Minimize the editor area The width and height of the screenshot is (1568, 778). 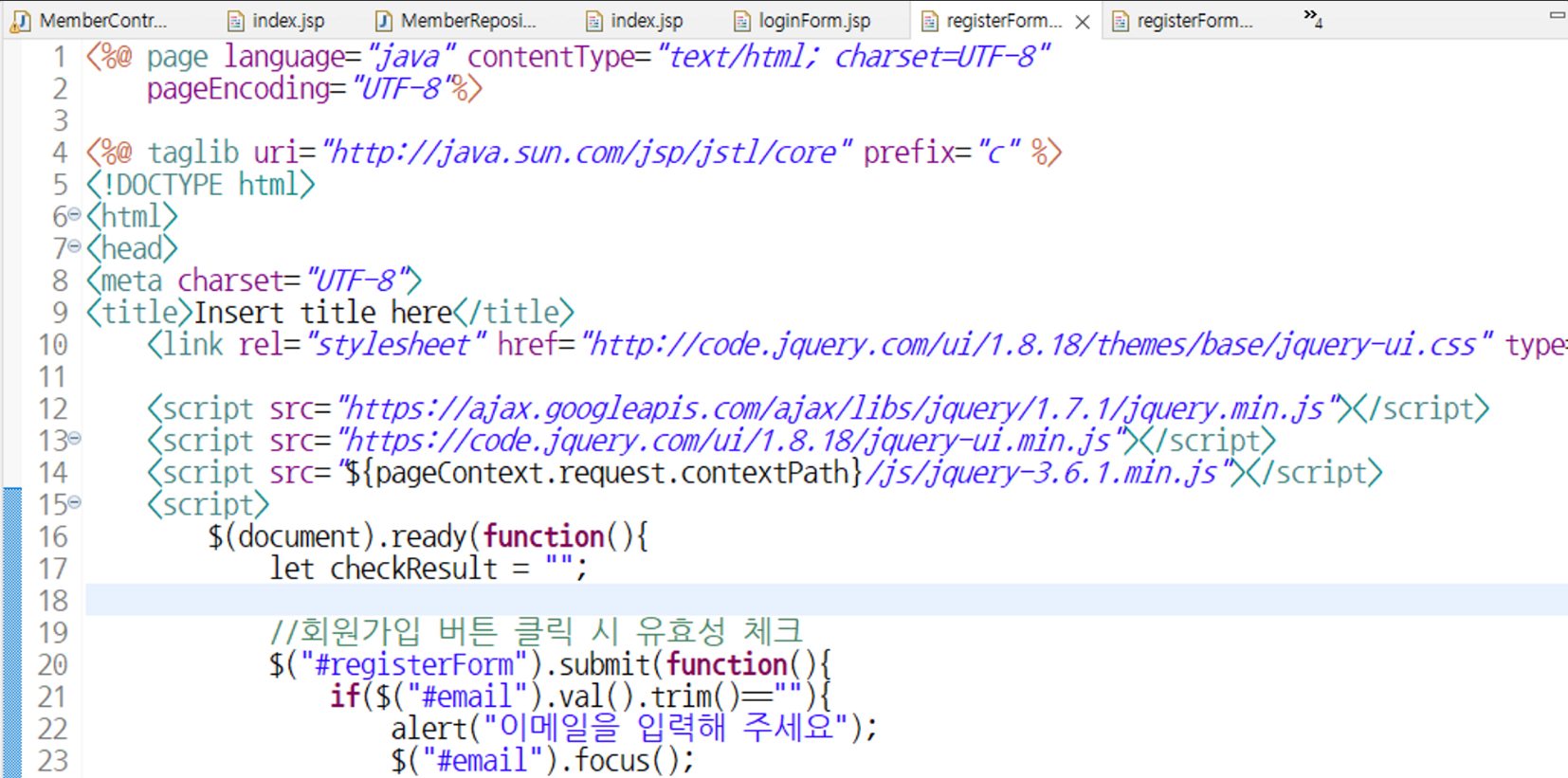point(1557,15)
